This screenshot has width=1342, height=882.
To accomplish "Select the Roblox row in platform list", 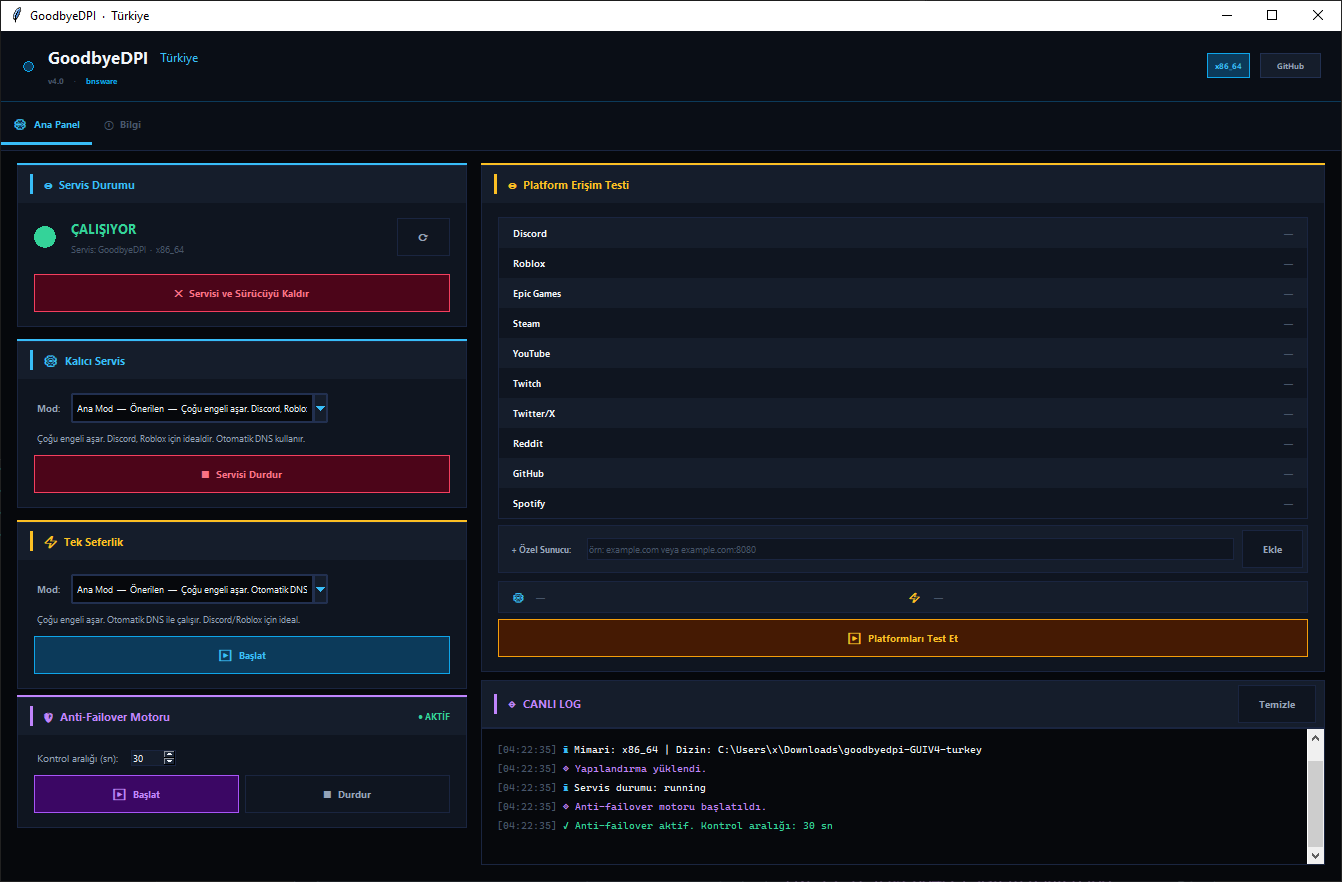I will 903,263.
